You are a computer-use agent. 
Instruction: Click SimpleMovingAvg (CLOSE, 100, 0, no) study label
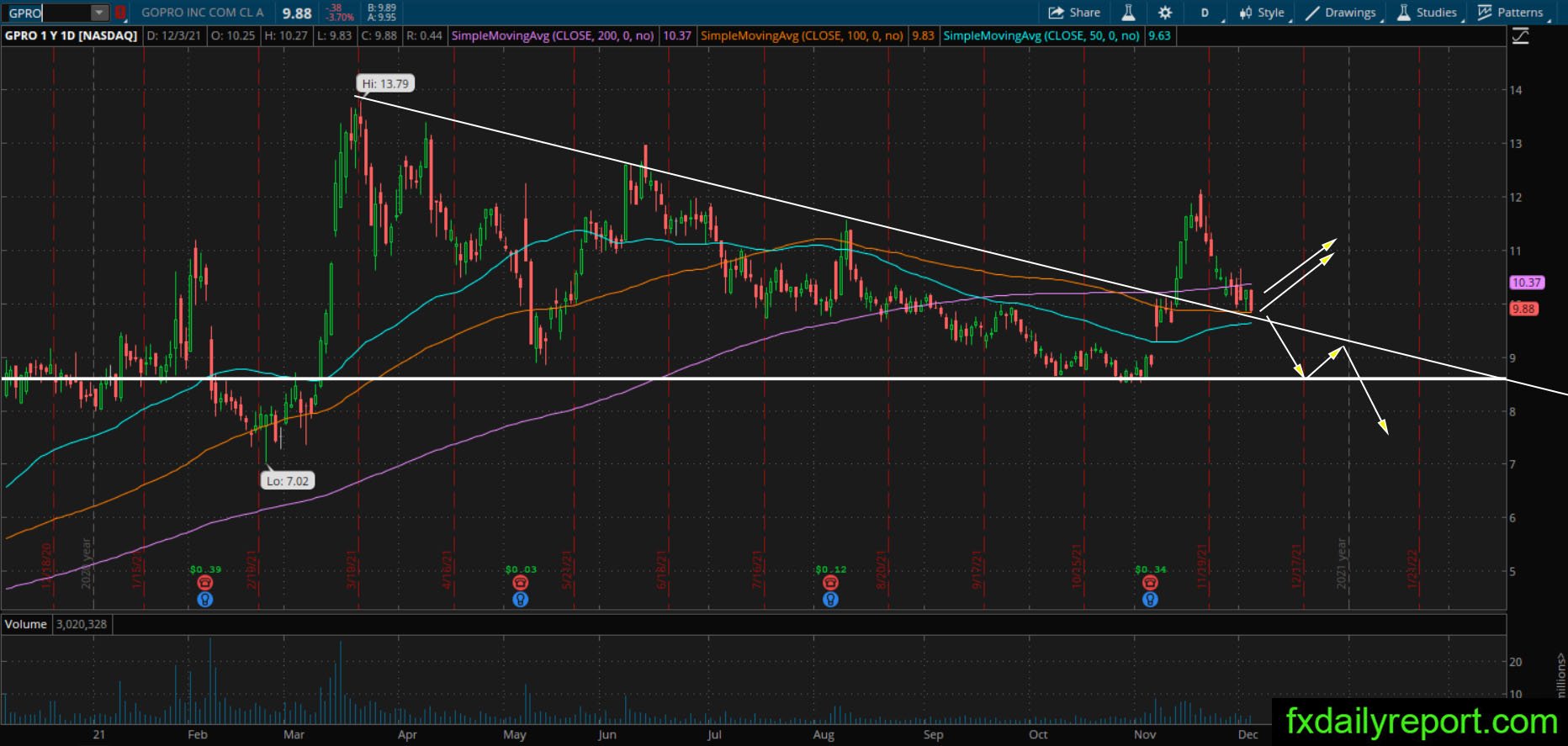[x=802, y=36]
